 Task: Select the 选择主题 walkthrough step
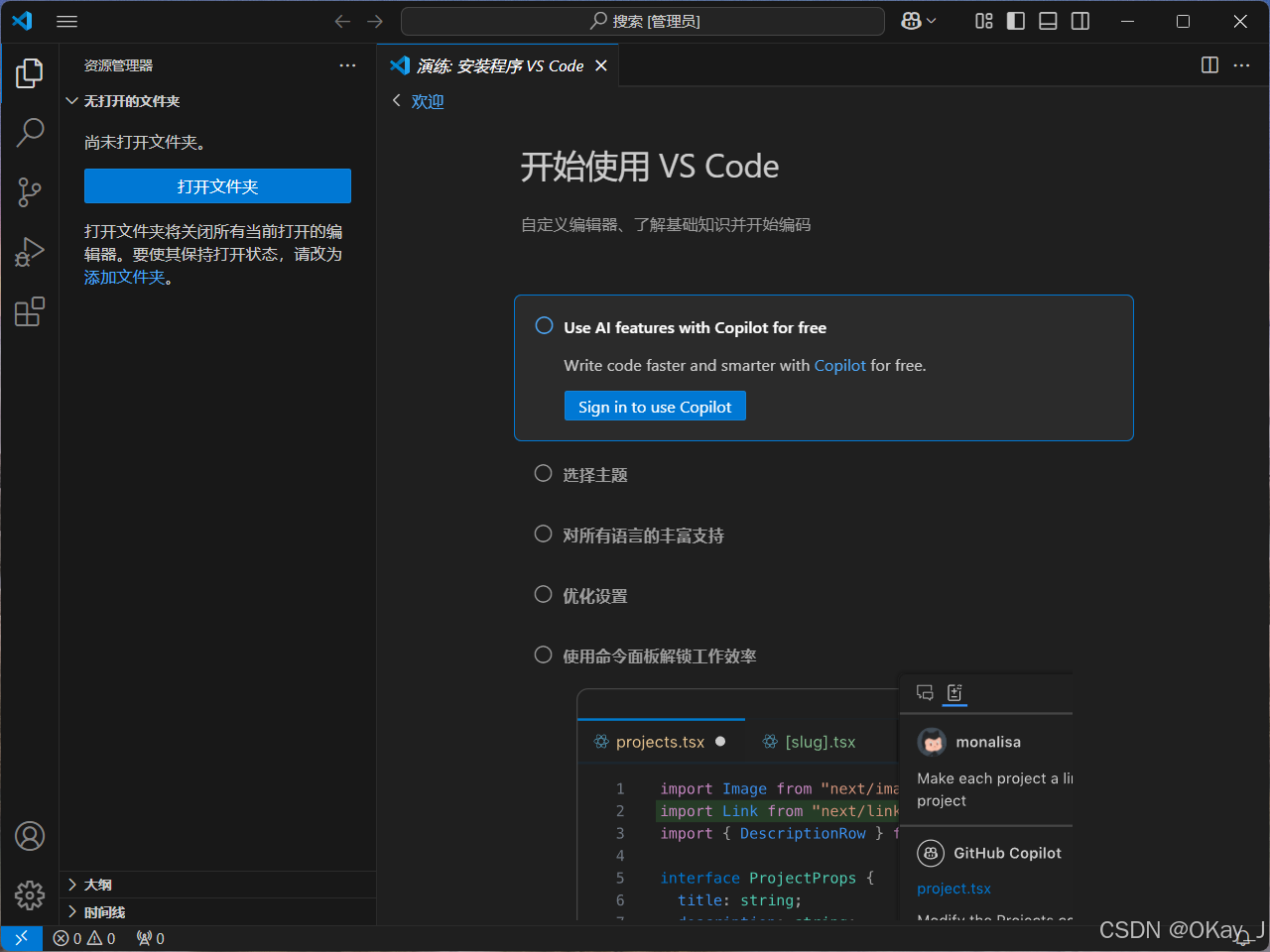(x=595, y=475)
